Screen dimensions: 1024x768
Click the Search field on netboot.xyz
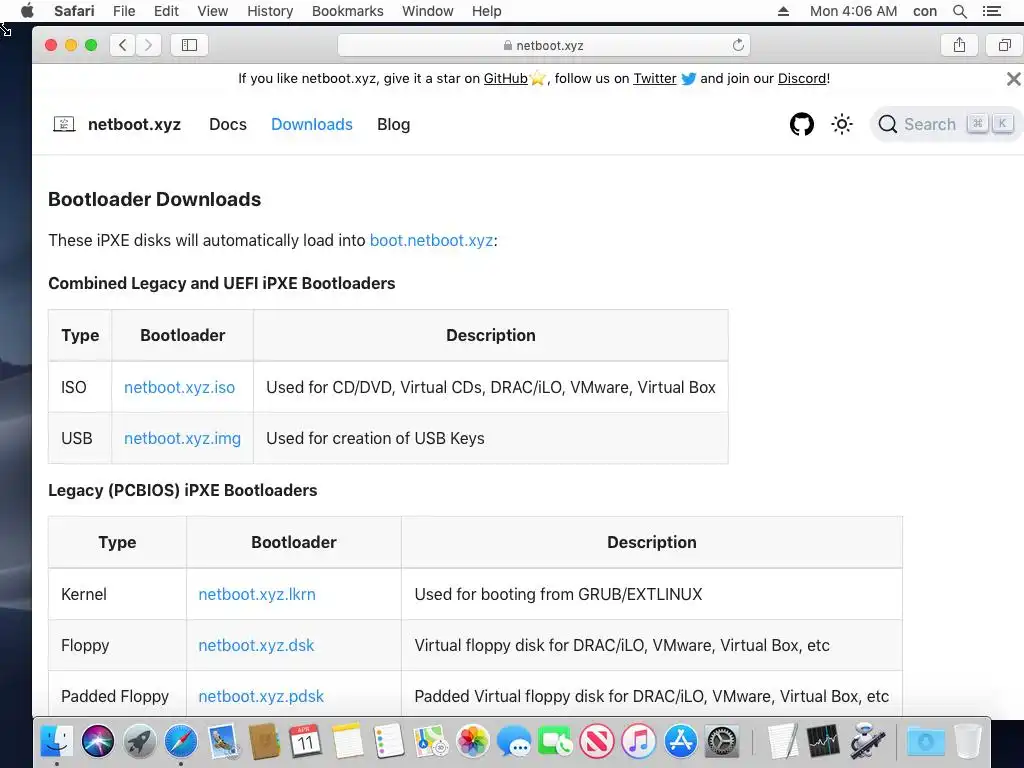pyautogui.click(x=946, y=124)
